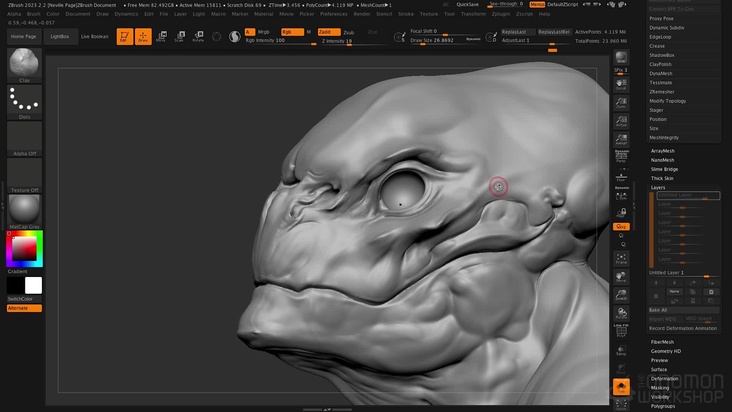Toggle the Zadd sculpt mode
Viewport: 732px width, 412px height.
point(327,32)
